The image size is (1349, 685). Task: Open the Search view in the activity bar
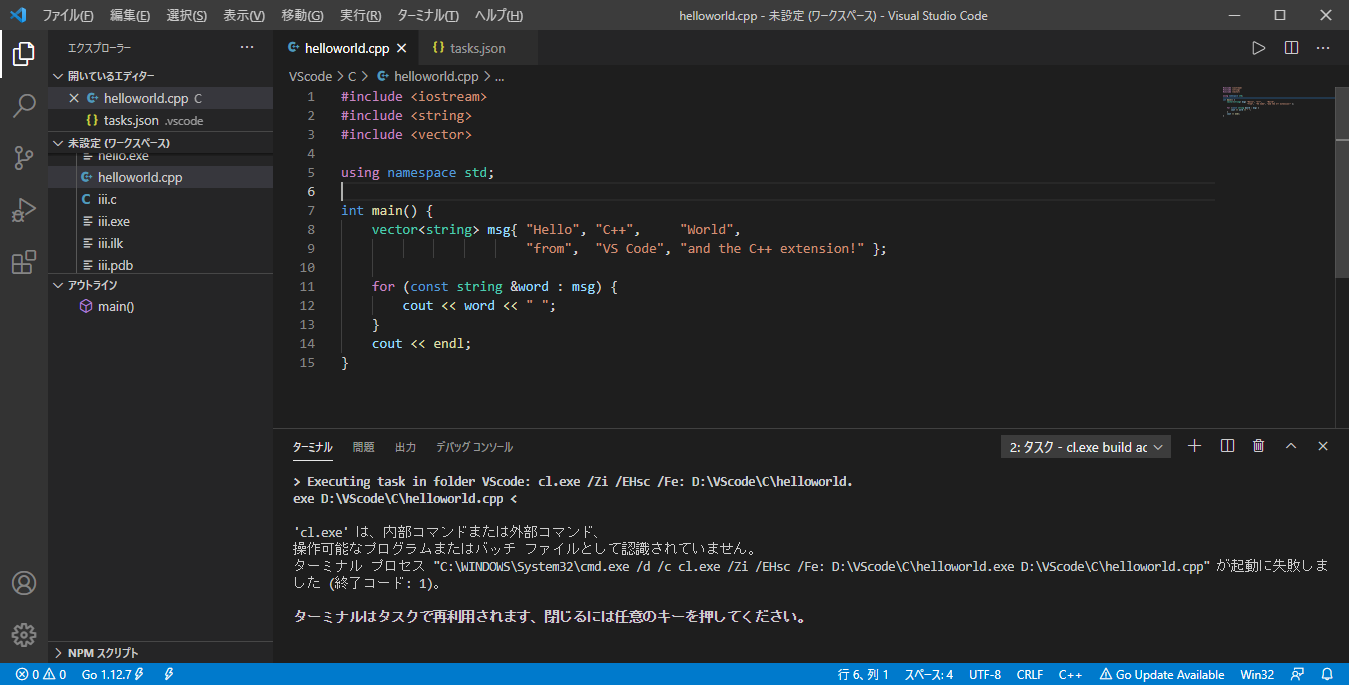point(23,105)
